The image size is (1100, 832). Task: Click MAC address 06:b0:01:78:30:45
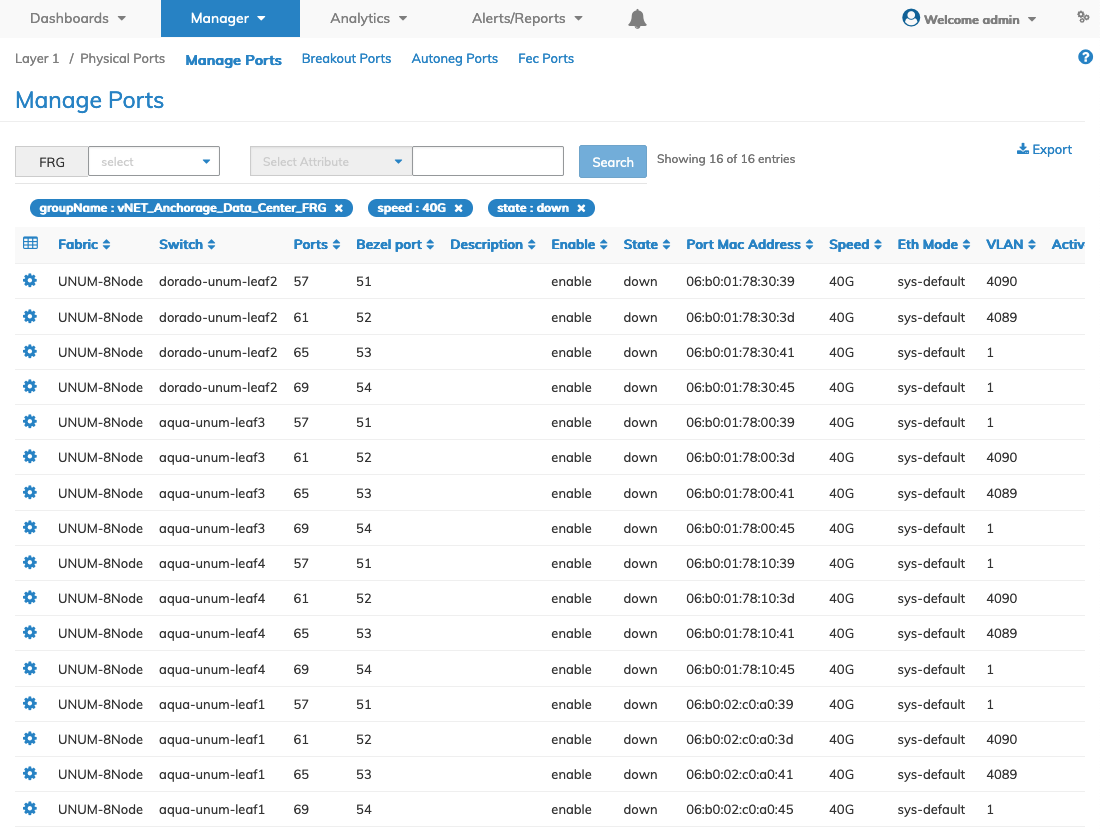740,387
